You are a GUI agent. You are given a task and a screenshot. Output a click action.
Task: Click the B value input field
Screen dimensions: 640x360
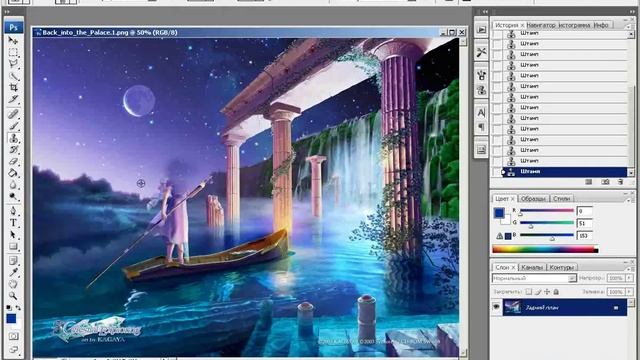pyautogui.click(x=584, y=236)
